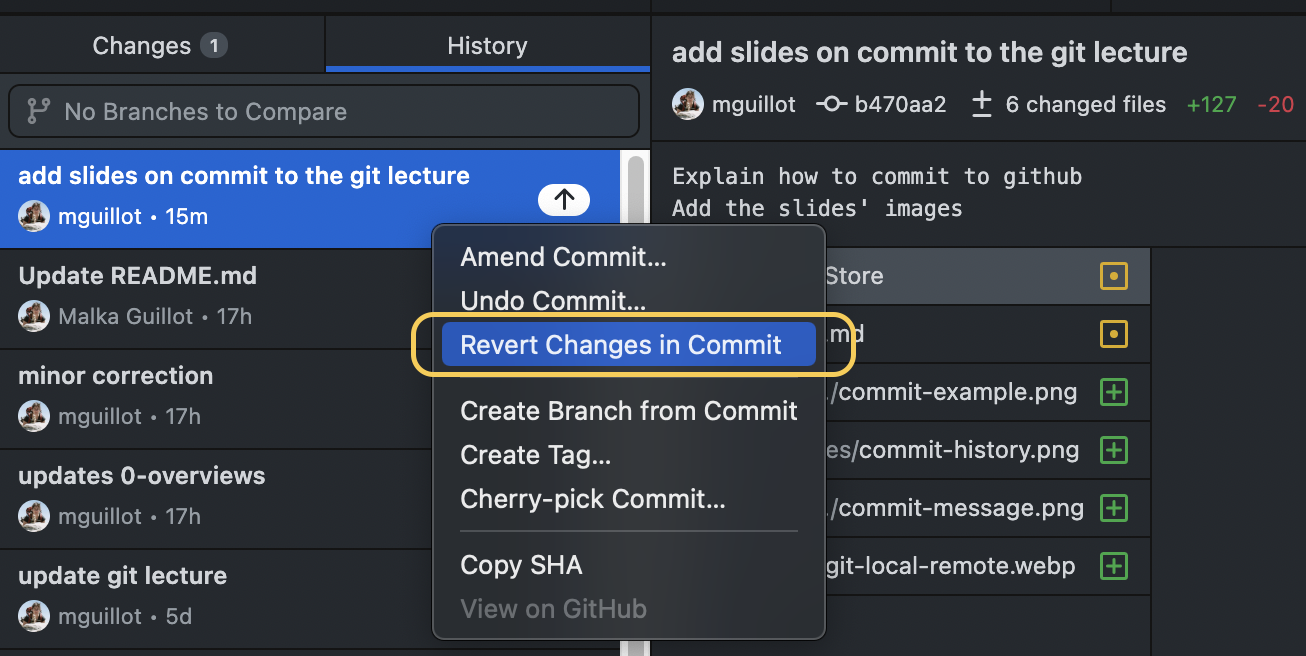Switch to the History tab
1306x656 pixels.
pyautogui.click(x=487, y=46)
